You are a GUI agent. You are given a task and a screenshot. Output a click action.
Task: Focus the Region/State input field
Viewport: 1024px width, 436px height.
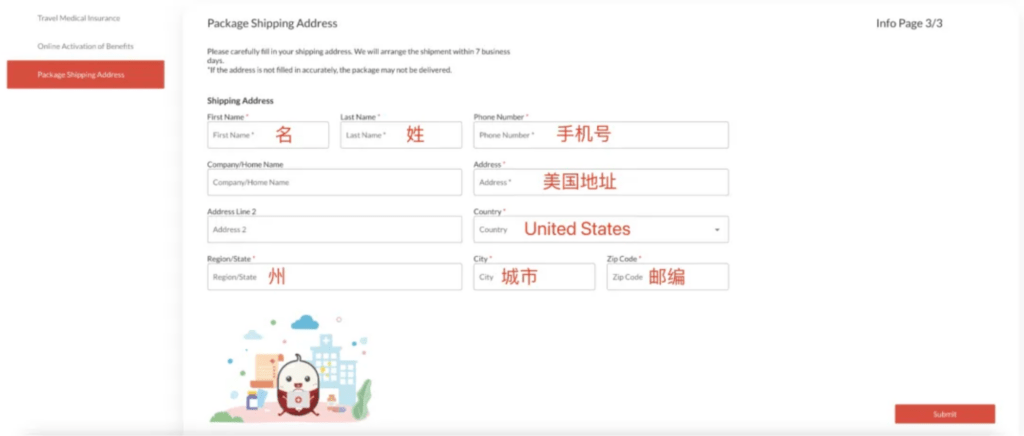click(334, 277)
